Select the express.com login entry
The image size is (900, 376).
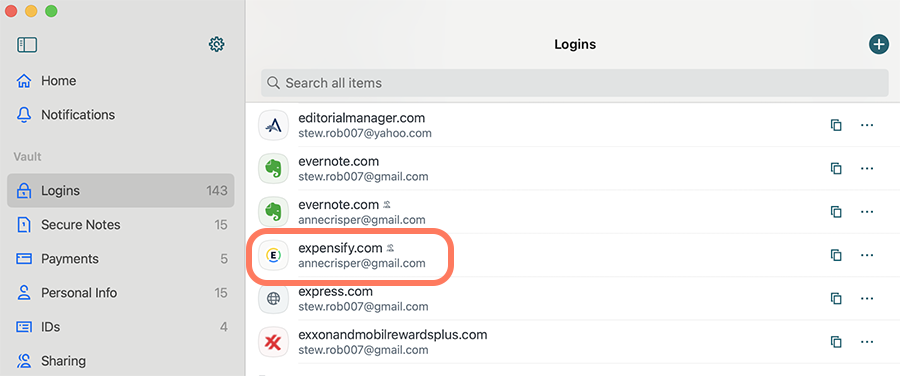pyautogui.click(x=572, y=299)
